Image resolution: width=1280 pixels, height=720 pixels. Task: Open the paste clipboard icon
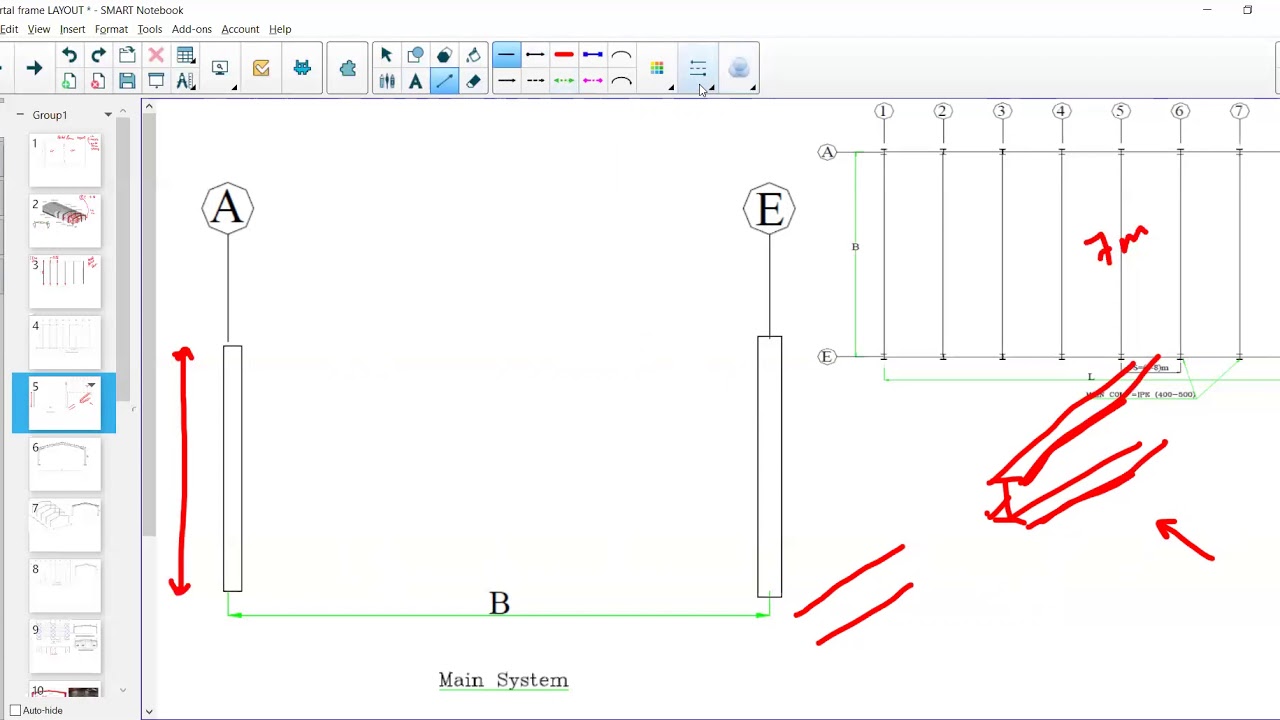coord(127,55)
